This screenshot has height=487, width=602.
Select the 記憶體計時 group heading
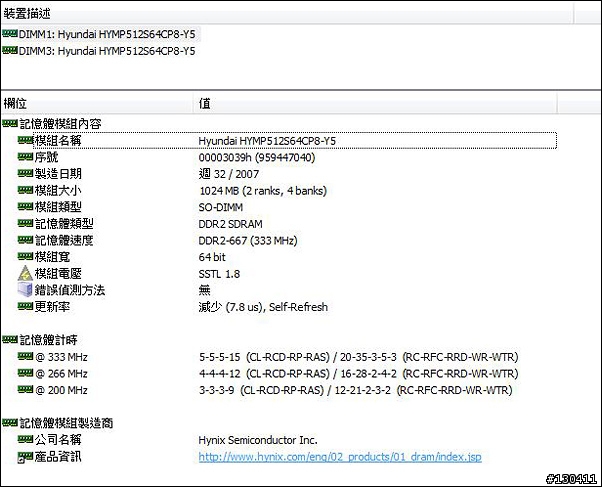pos(48,340)
